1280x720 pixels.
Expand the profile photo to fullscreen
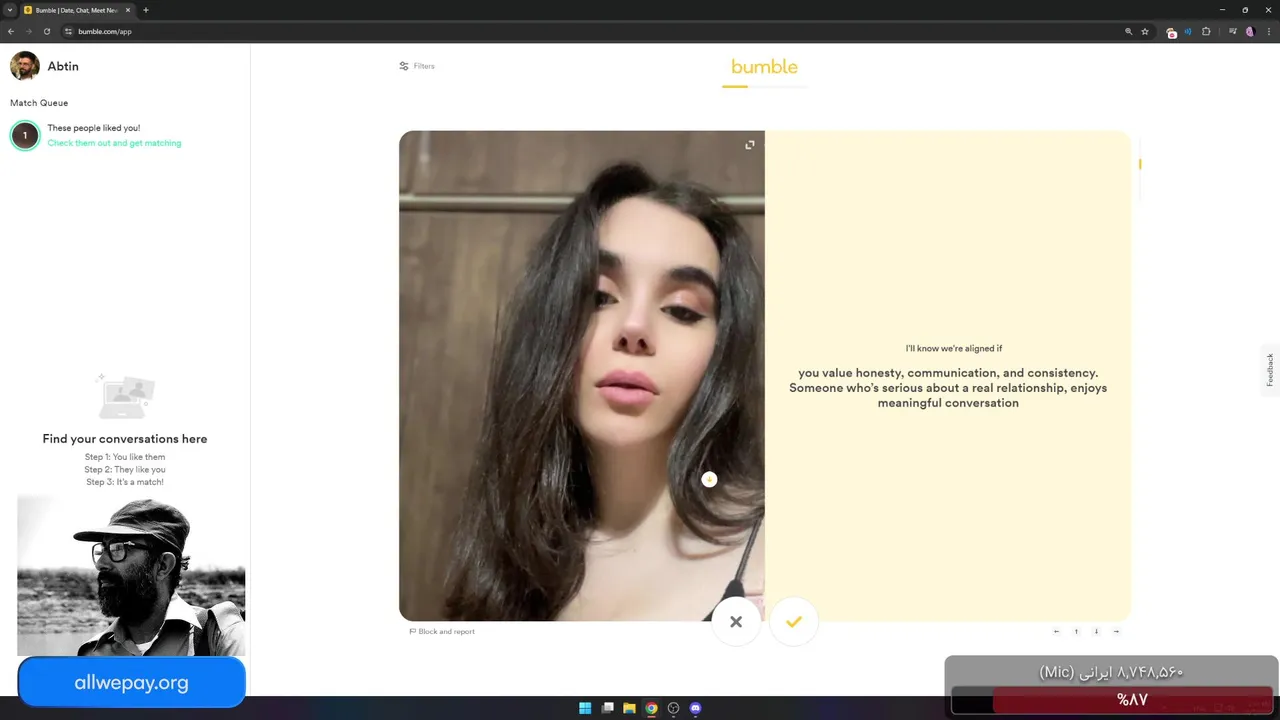click(750, 145)
